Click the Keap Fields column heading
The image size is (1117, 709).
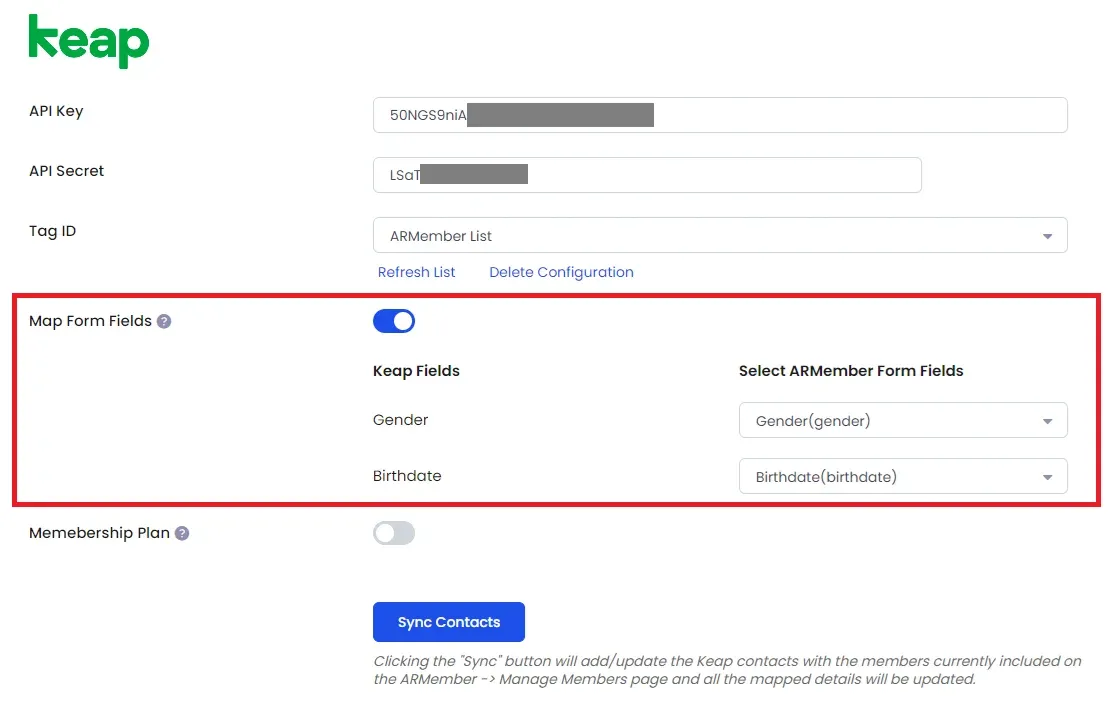[416, 371]
